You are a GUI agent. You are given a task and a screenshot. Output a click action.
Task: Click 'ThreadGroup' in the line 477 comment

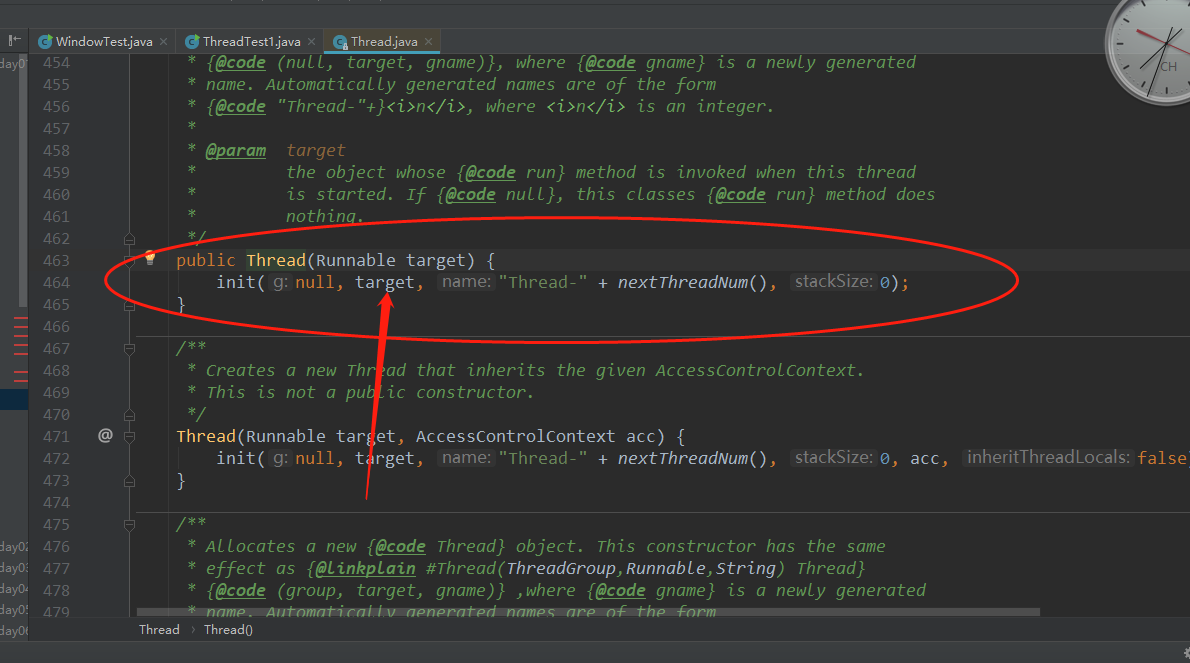561,568
